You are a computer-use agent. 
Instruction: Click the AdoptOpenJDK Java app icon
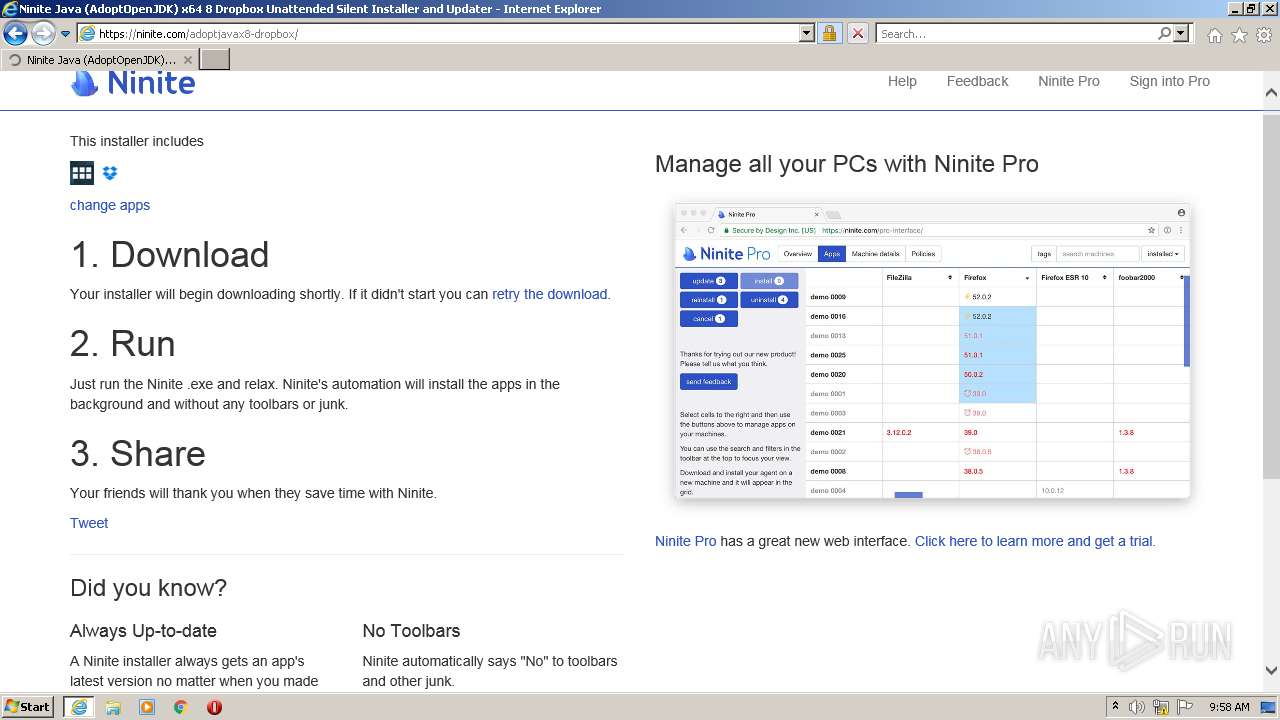[x=82, y=173]
